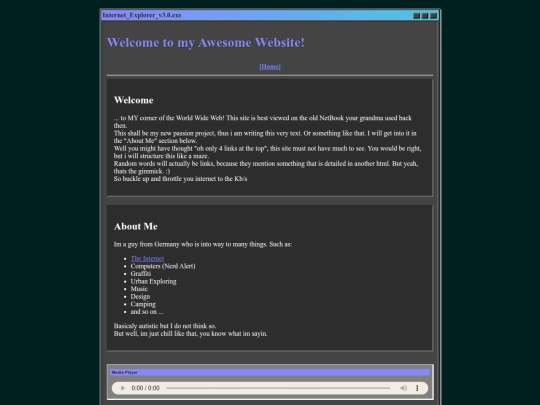Click 'So buckle up and throttle' sentence
Screen dimensions: 540x405
180,179
